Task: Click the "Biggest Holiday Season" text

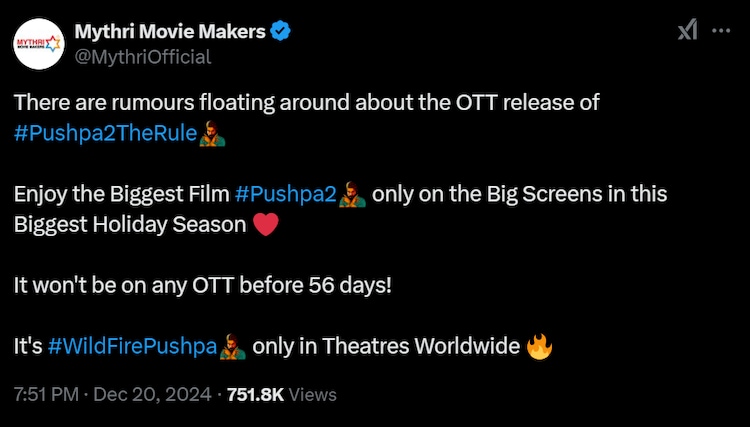Action: point(130,224)
